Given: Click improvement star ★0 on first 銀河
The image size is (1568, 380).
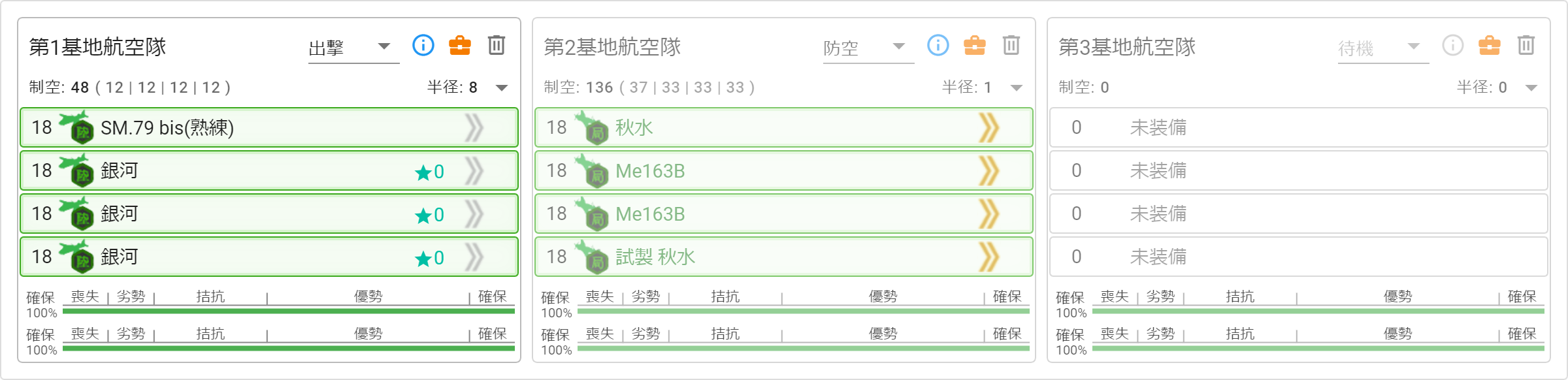Looking at the screenshot, I should pos(429,172).
